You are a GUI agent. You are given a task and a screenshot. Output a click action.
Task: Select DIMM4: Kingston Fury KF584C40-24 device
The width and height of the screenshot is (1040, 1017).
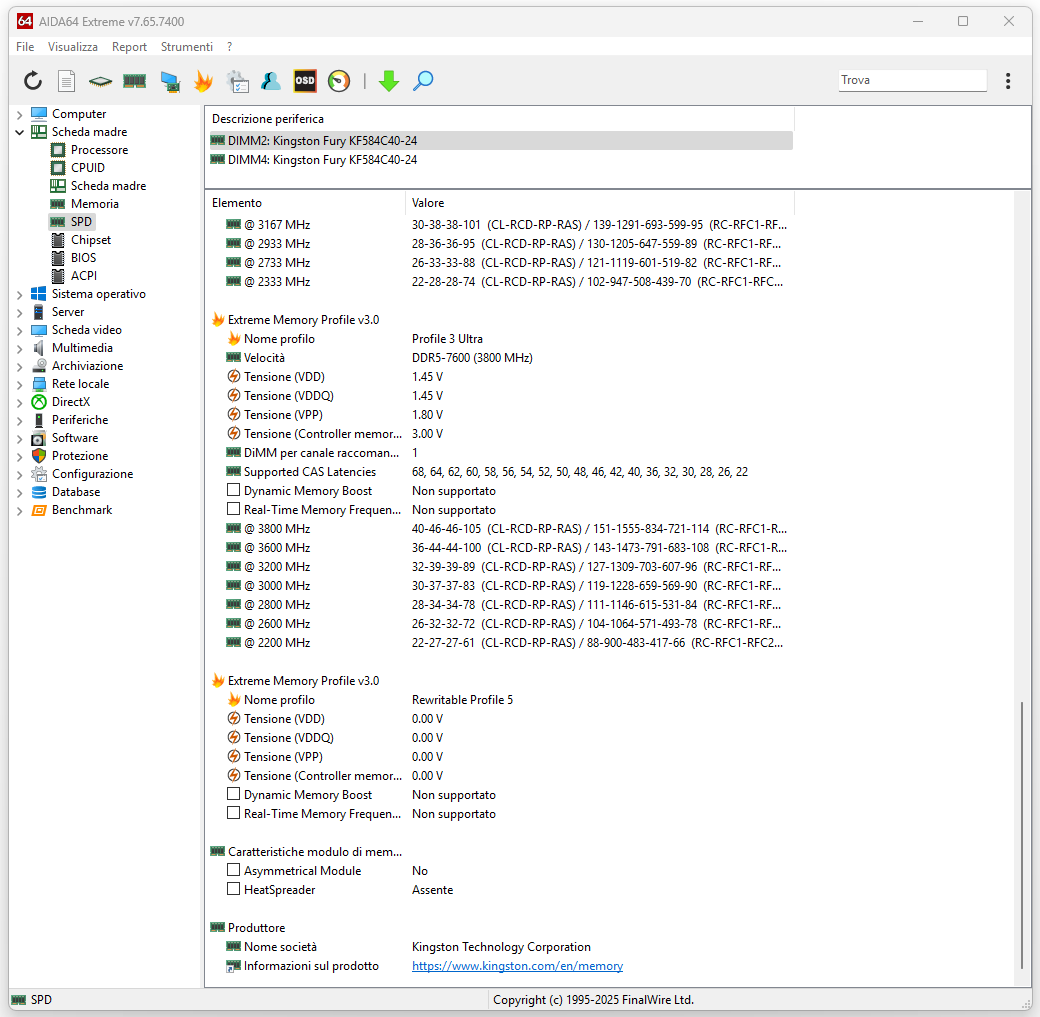tap(501, 160)
